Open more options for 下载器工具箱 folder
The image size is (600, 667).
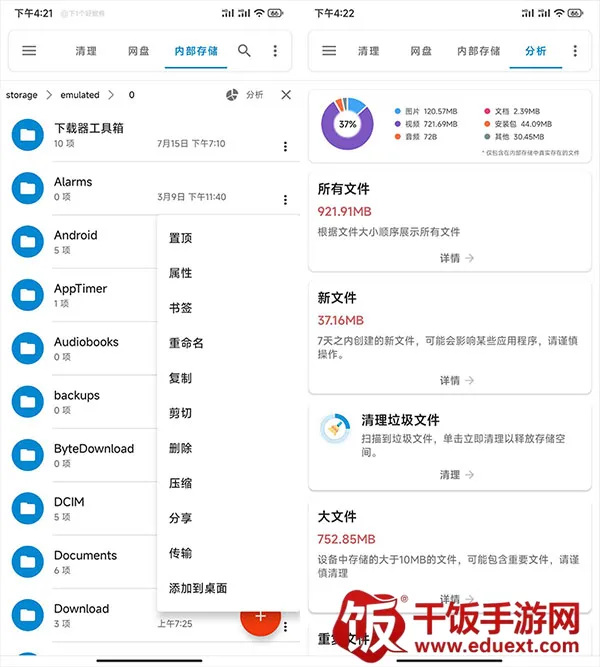click(x=285, y=147)
